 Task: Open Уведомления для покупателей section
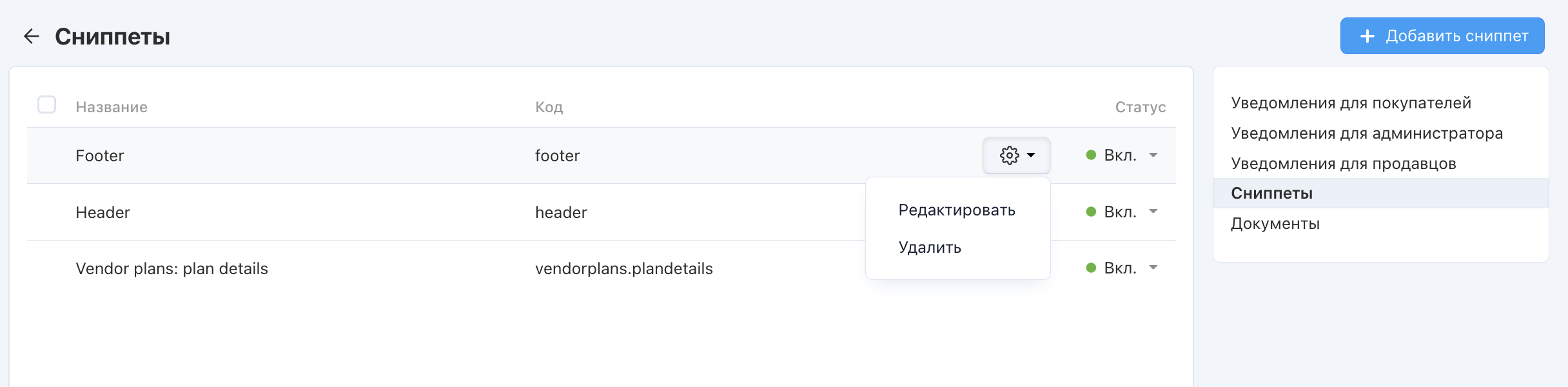coord(1351,103)
